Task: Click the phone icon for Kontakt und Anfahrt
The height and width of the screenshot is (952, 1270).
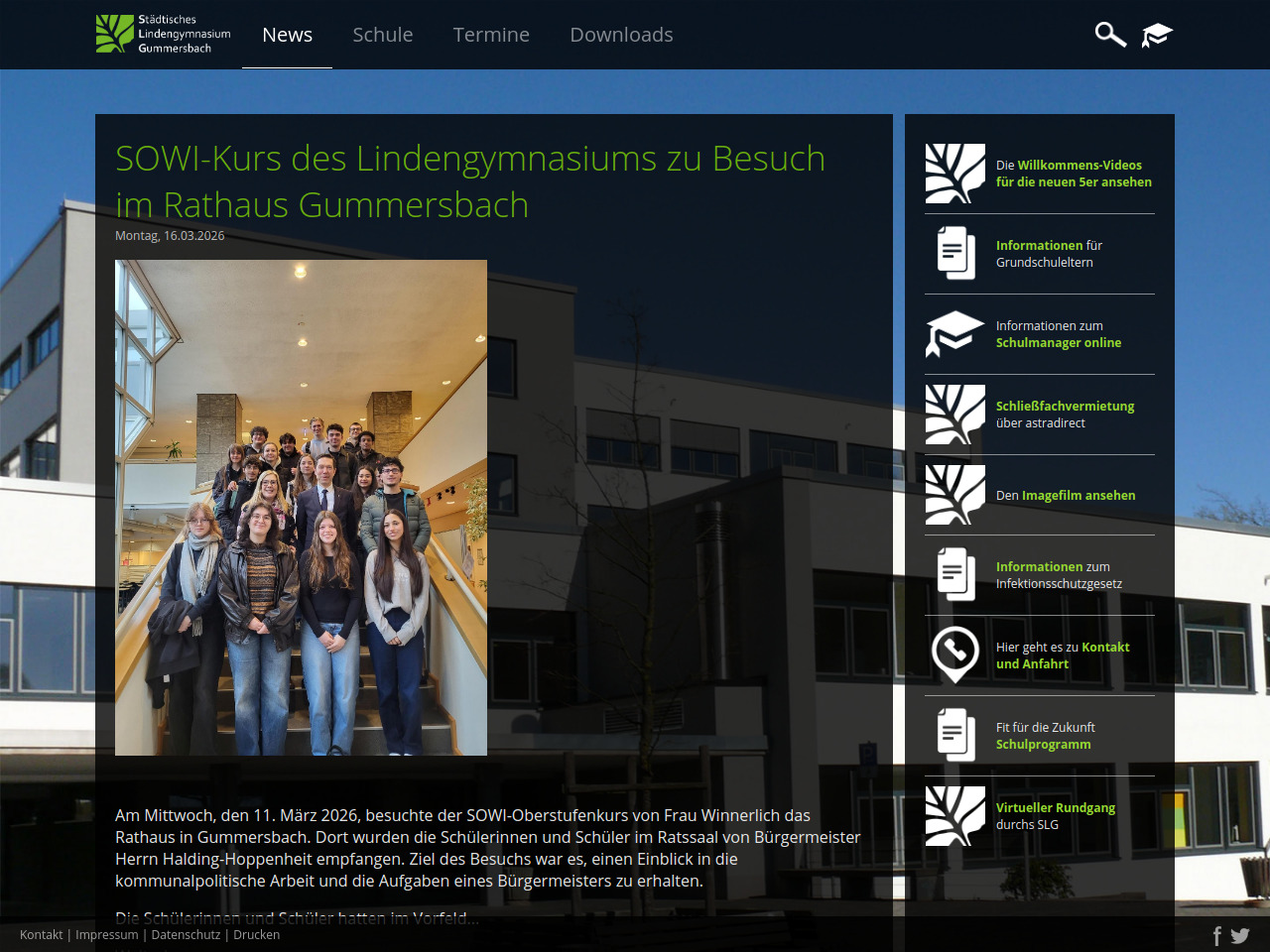Action: coord(954,654)
